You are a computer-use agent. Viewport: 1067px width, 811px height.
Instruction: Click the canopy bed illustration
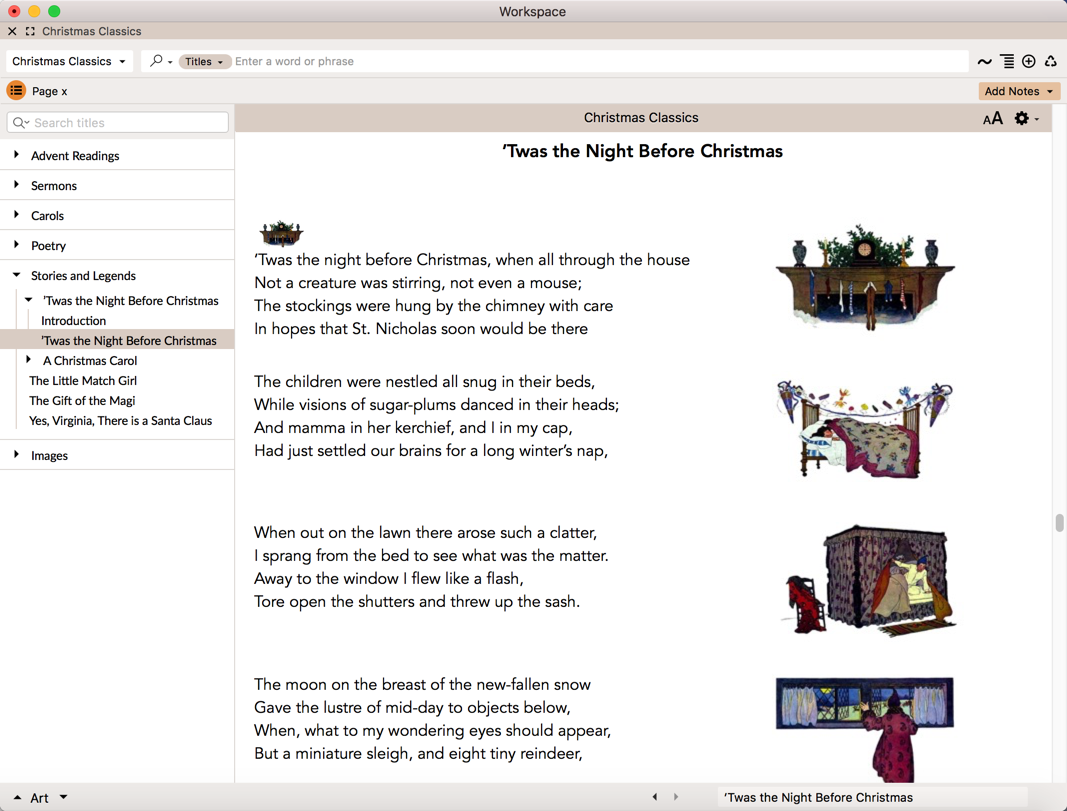click(x=869, y=580)
